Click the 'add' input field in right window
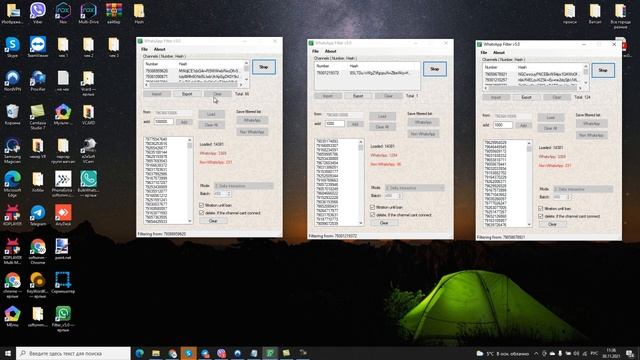640x360 pixels. coord(503,125)
